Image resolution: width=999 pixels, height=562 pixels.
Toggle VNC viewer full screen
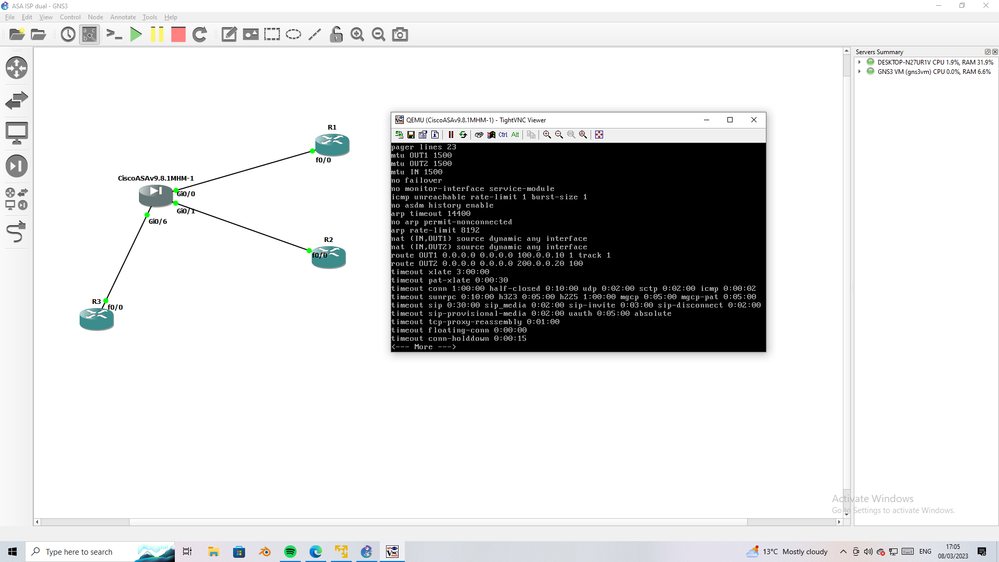tap(599, 134)
